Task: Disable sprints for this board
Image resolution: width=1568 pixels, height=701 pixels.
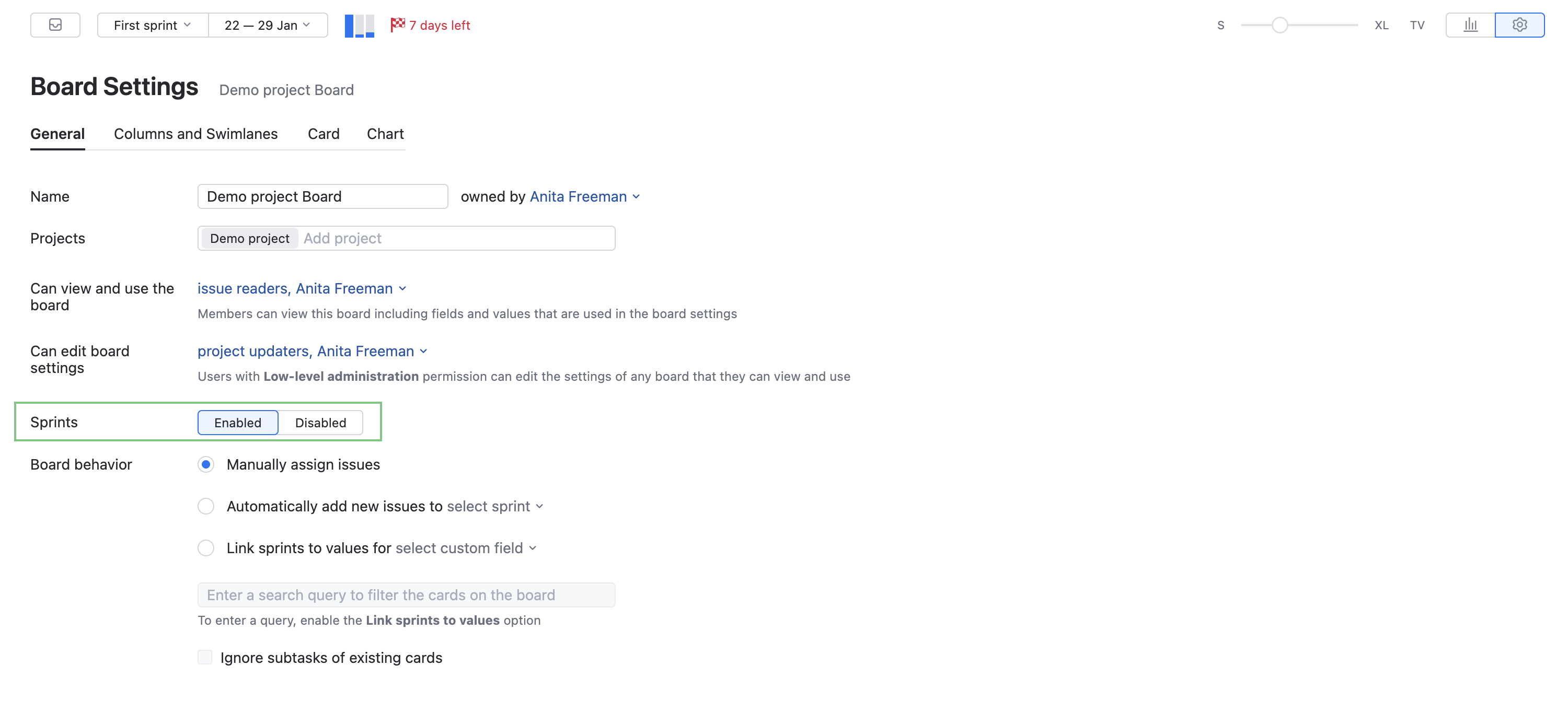Action: pyautogui.click(x=320, y=423)
